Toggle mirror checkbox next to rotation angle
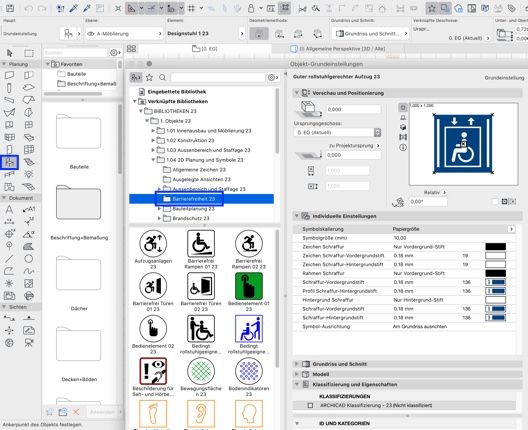Screen dimensions: 528x430 [x=495, y=201]
